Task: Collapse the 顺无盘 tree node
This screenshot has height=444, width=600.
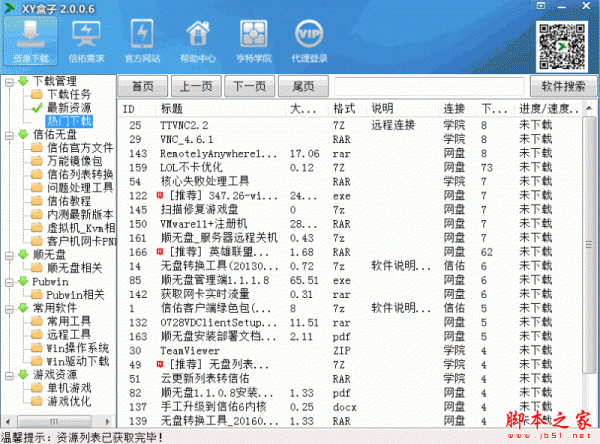Action: pos(10,255)
